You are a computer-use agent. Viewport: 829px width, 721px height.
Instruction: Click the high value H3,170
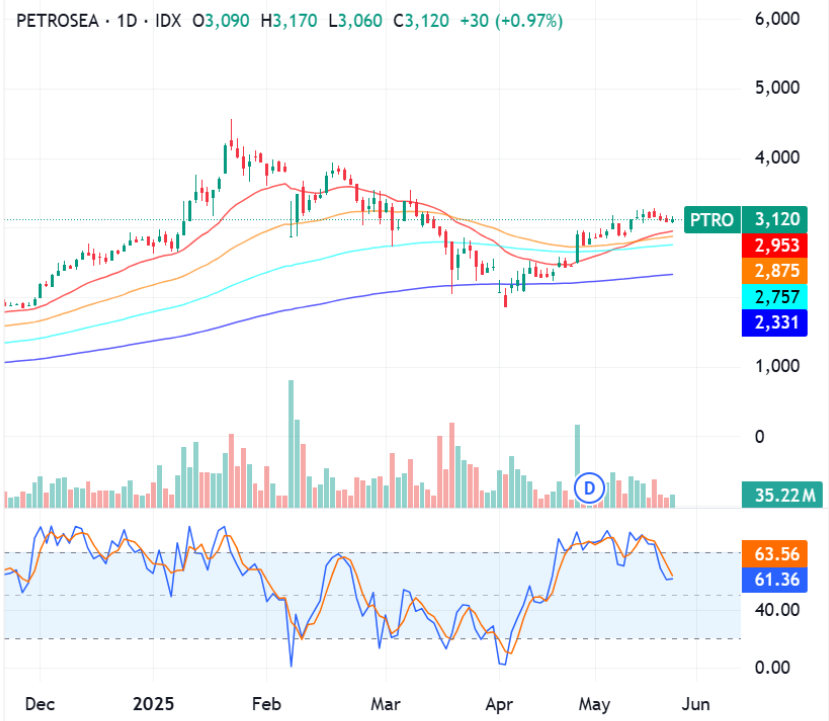click(289, 21)
